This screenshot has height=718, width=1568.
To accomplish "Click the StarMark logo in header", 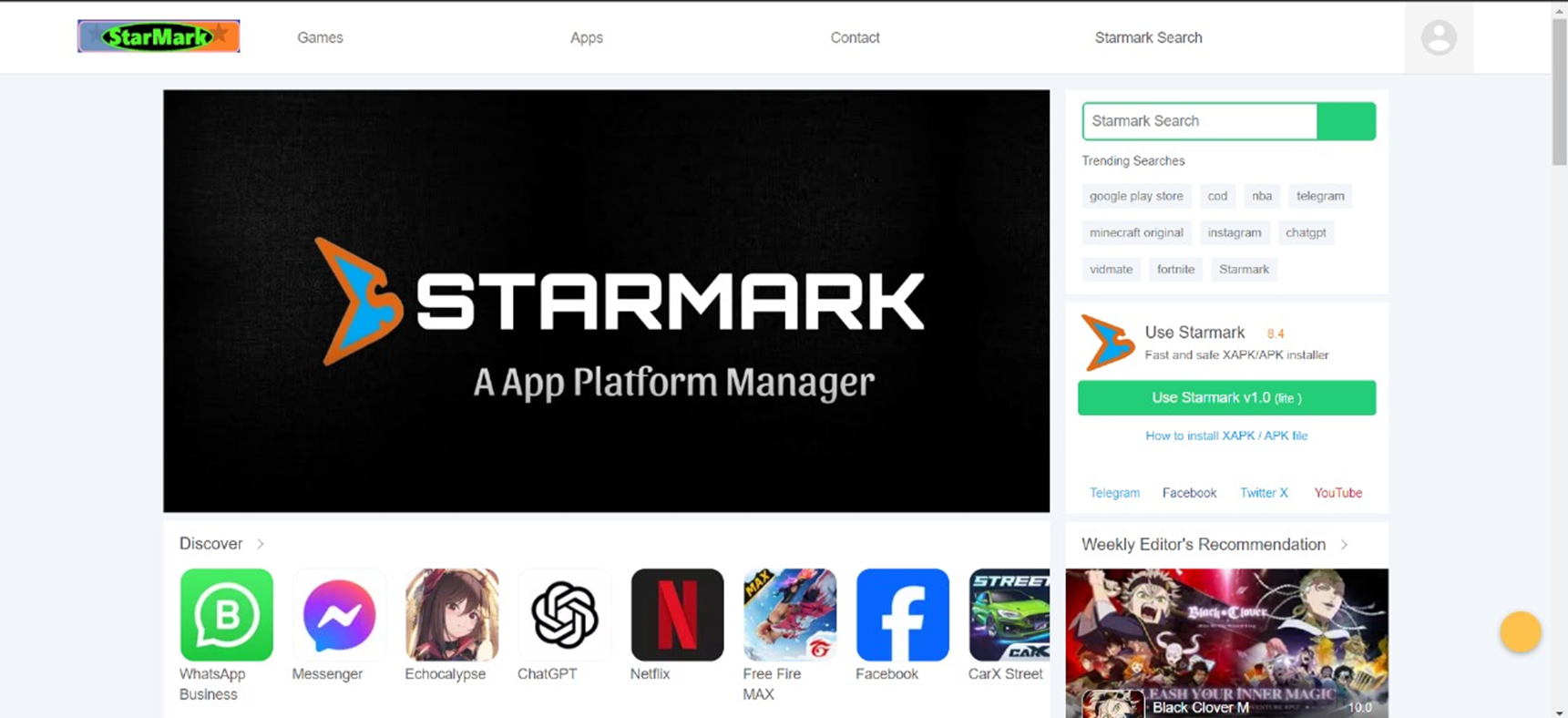I will [159, 36].
